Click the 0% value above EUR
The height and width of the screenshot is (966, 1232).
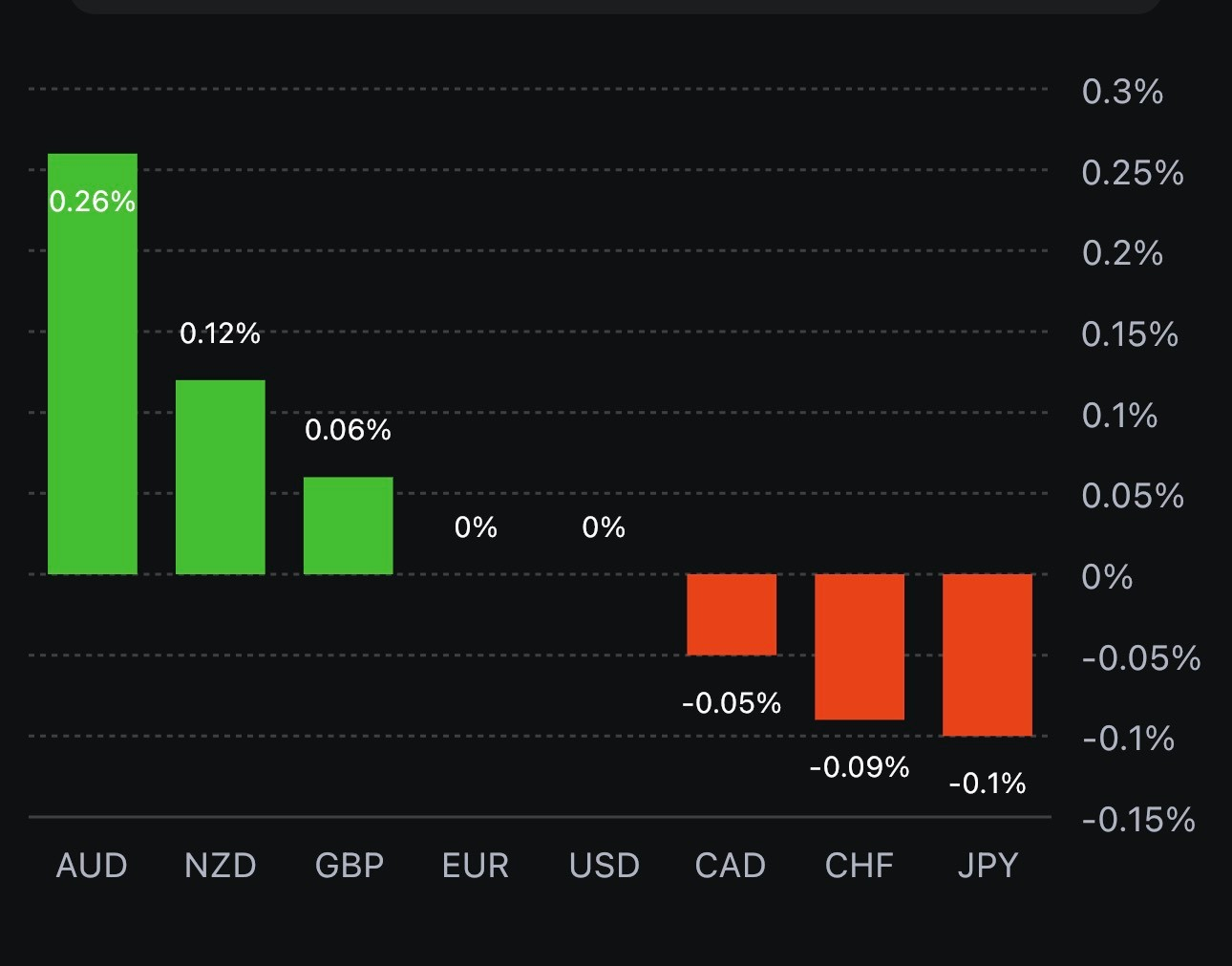(476, 527)
